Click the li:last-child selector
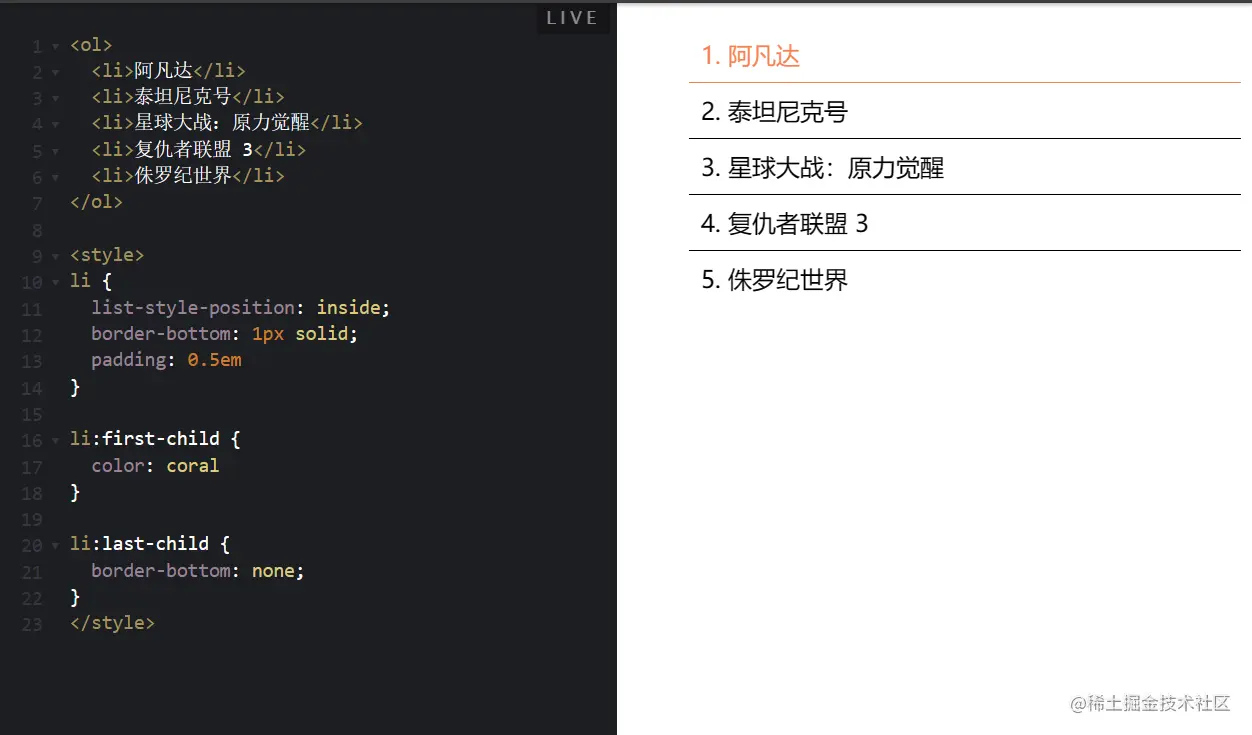 click(x=150, y=544)
